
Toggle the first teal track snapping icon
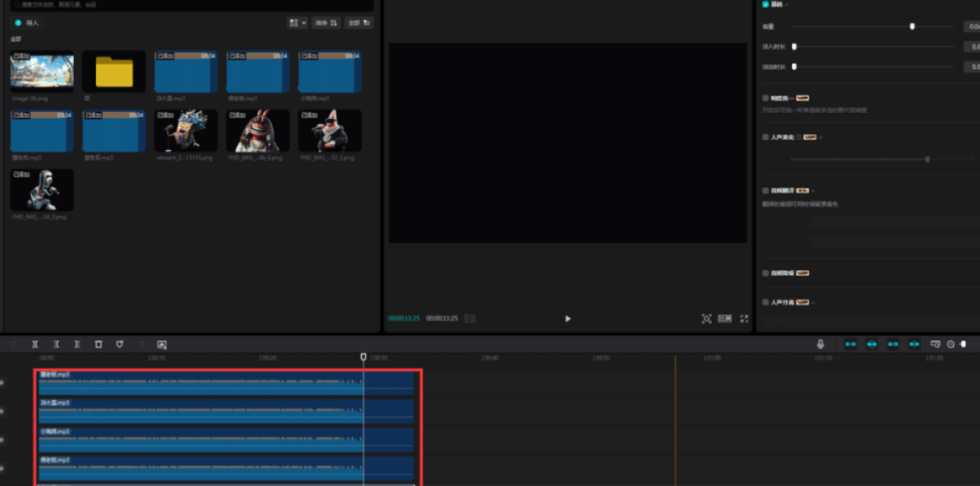pyautogui.click(x=850, y=344)
